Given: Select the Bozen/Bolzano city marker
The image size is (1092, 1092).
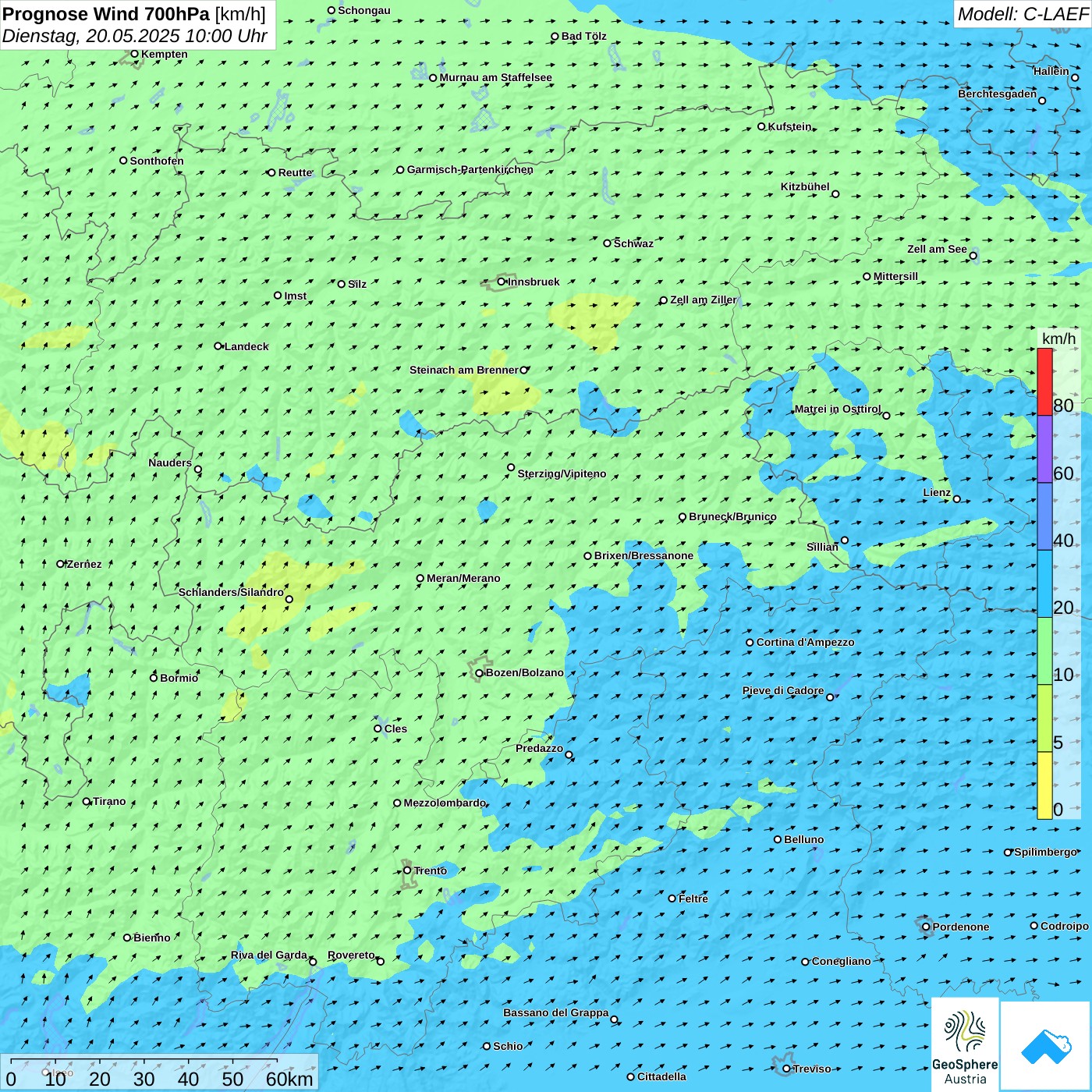Looking at the screenshot, I should (x=480, y=673).
